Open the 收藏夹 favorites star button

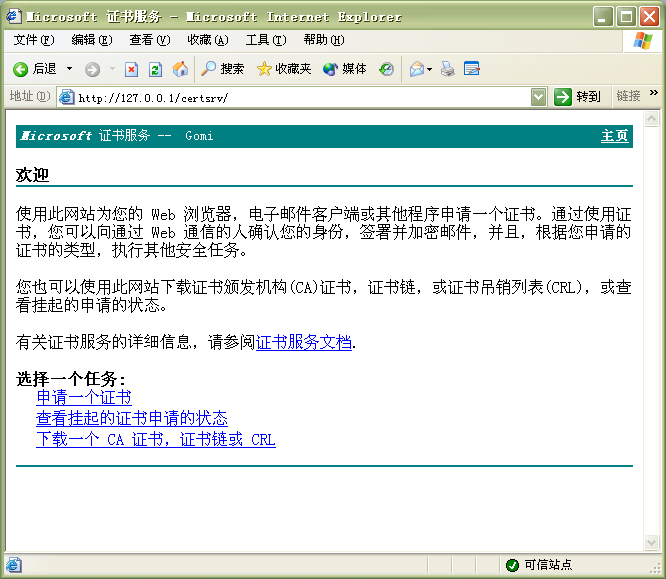pyautogui.click(x=284, y=69)
